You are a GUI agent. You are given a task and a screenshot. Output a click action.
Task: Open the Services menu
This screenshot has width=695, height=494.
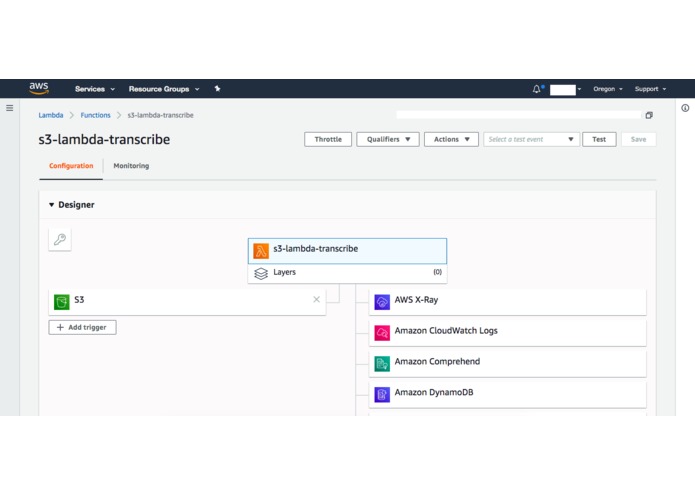(x=95, y=89)
